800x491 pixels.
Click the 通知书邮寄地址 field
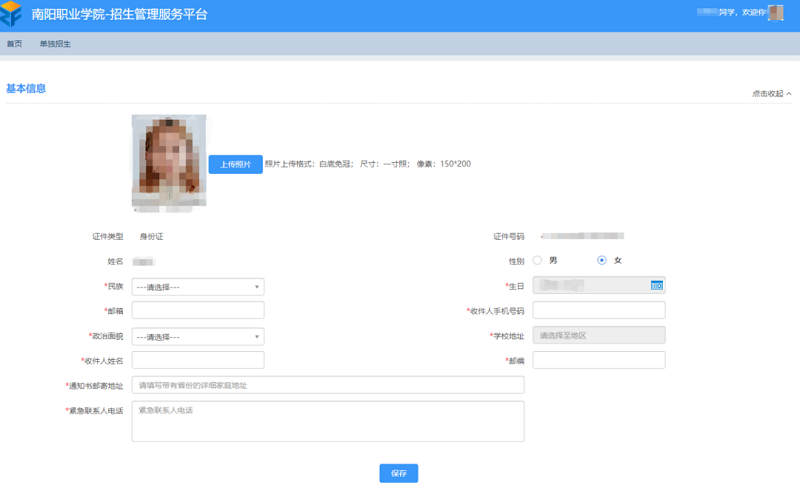pos(328,385)
